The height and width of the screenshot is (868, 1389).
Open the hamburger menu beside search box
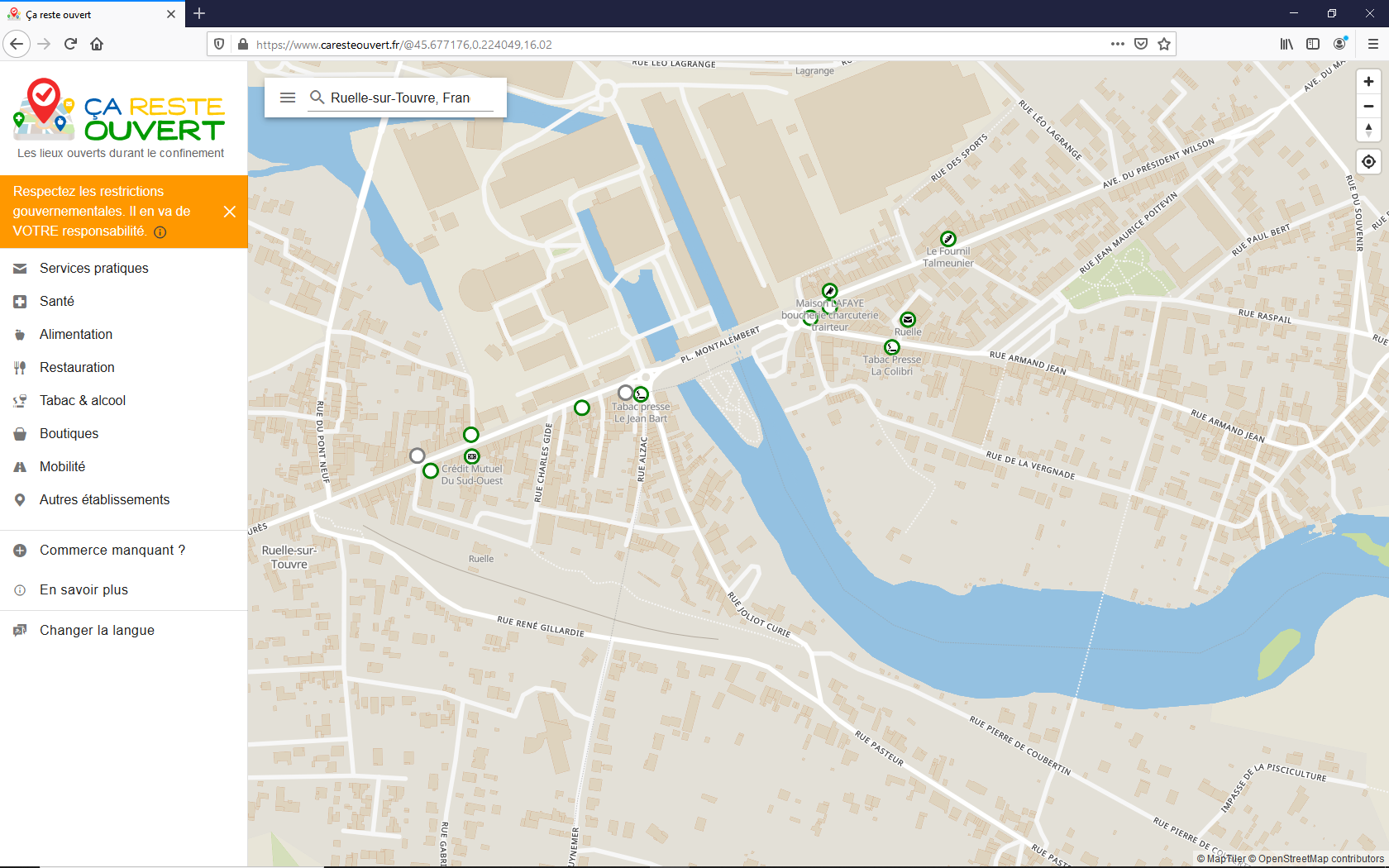tap(288, 98)
